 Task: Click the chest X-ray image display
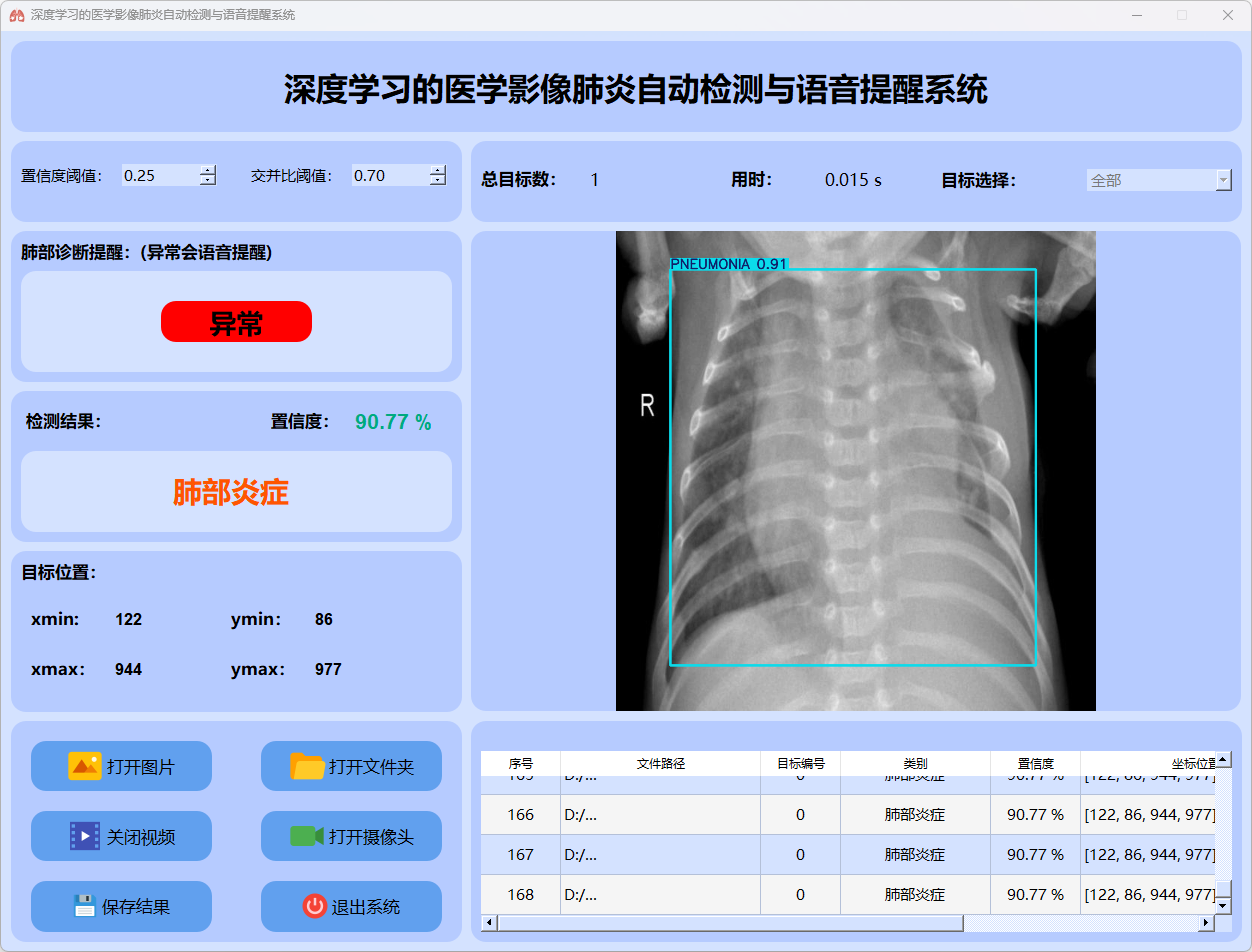856,471
